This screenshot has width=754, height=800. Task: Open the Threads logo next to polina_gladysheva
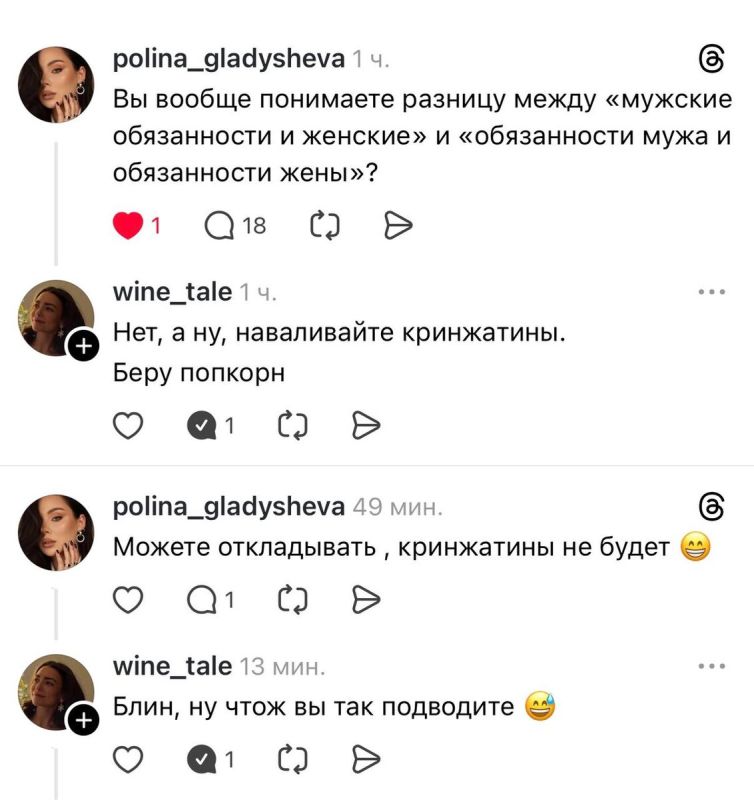711,60
